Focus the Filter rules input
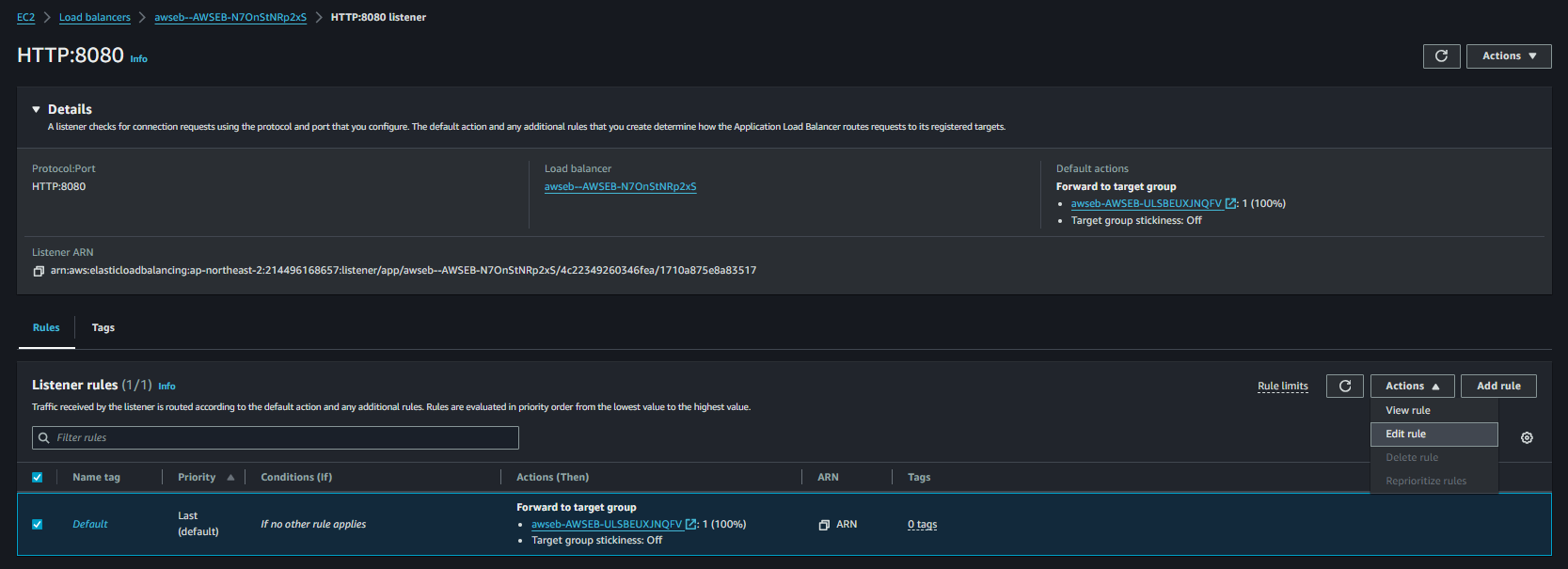1568x569 pixels. coord(276,437)
